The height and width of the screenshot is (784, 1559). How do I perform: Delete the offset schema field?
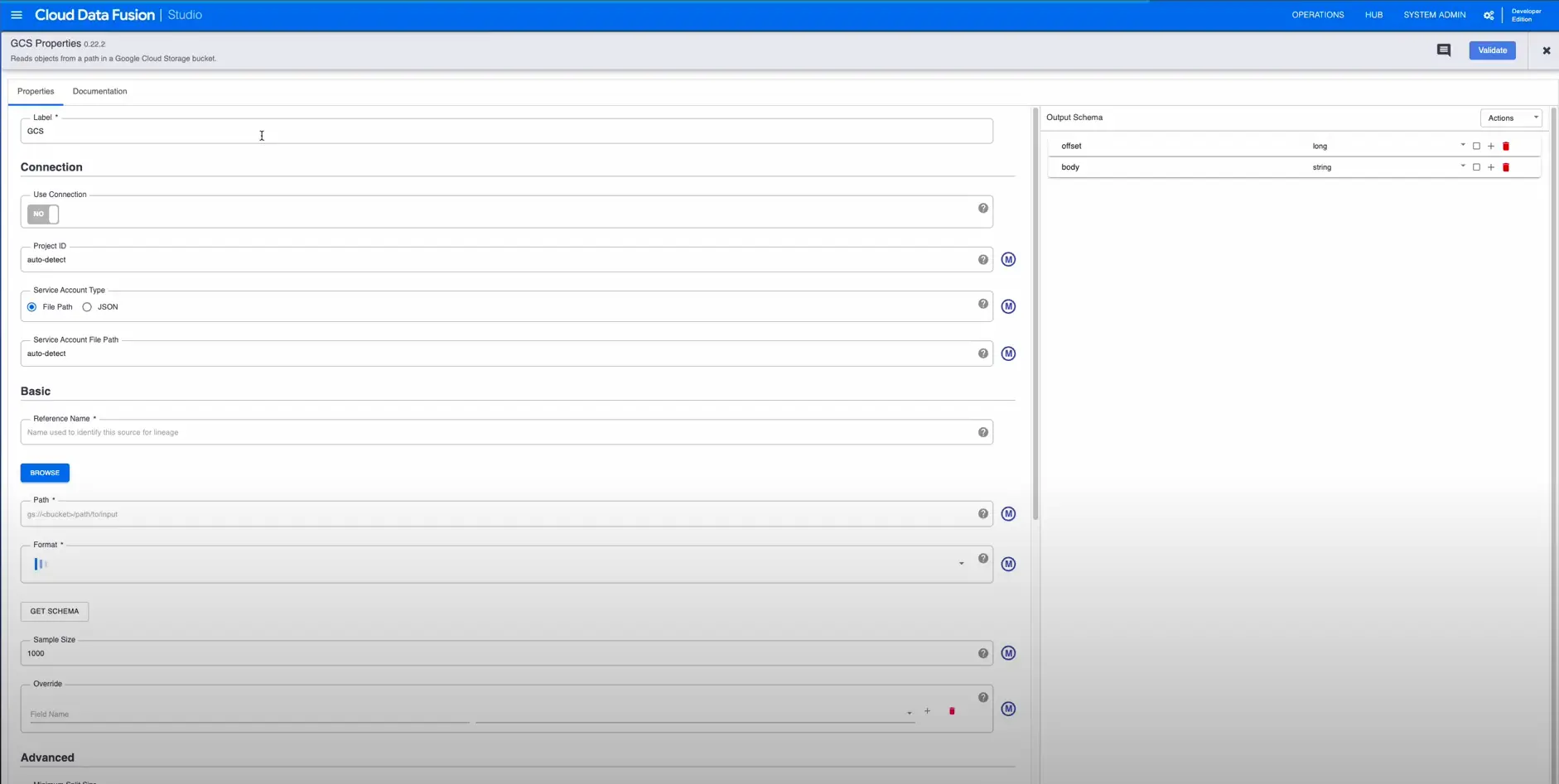coord(1506,147)
